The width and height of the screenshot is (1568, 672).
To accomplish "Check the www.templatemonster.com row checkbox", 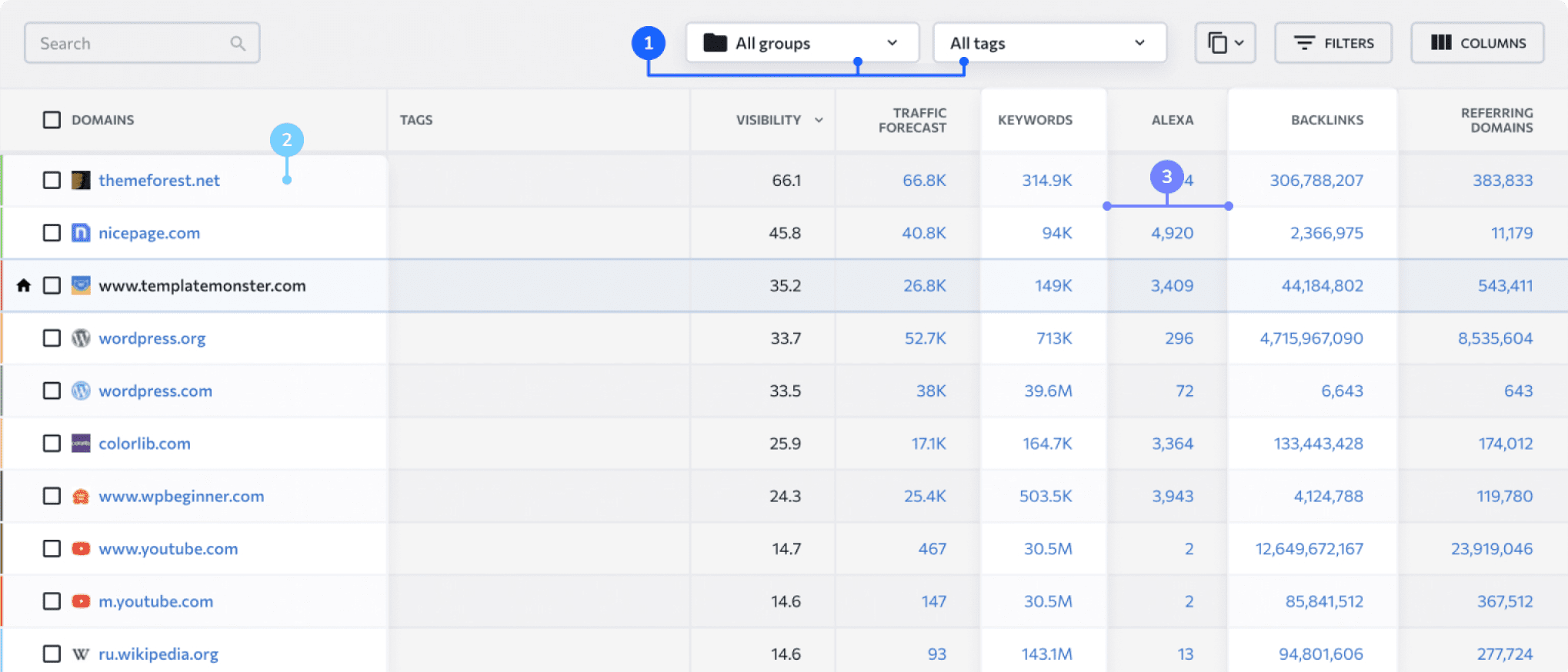I will point(52,285).
